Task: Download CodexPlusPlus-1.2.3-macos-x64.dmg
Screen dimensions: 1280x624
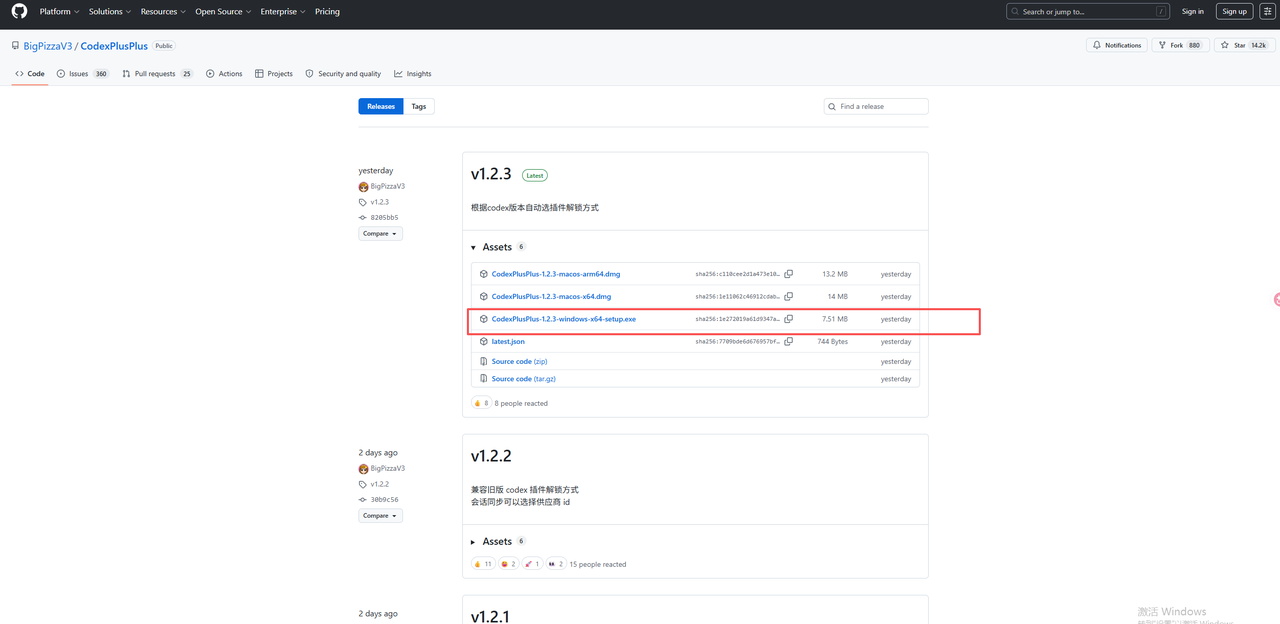Action: [551, 297]
